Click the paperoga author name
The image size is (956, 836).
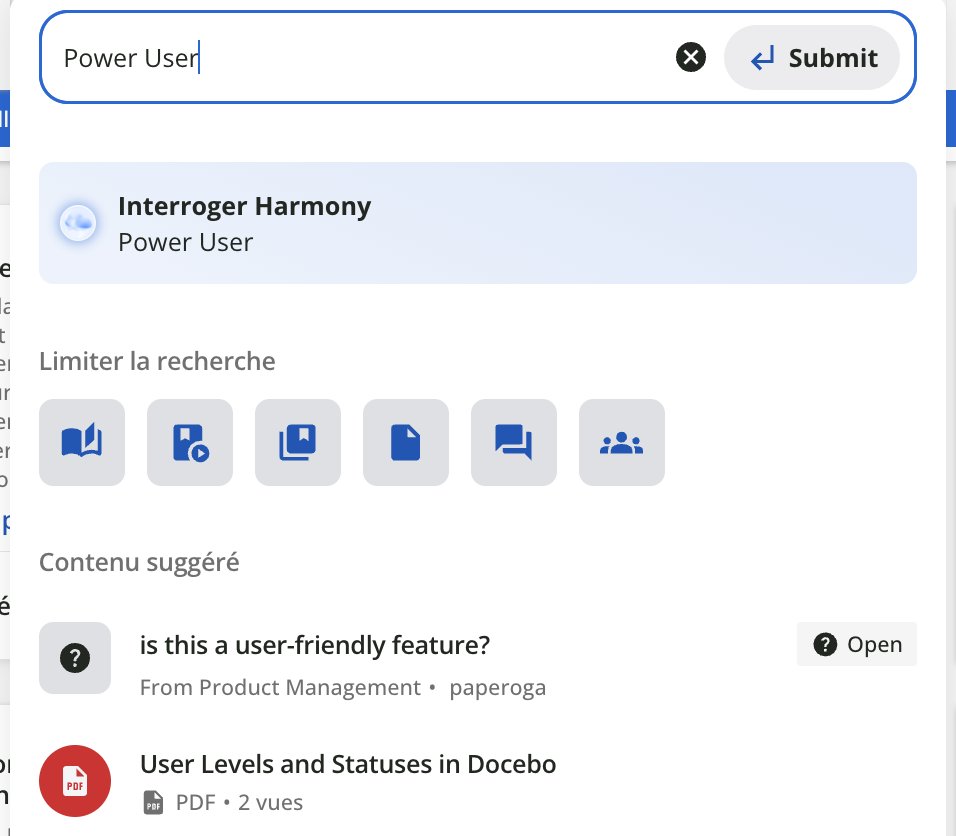click(x=498, y=688)
